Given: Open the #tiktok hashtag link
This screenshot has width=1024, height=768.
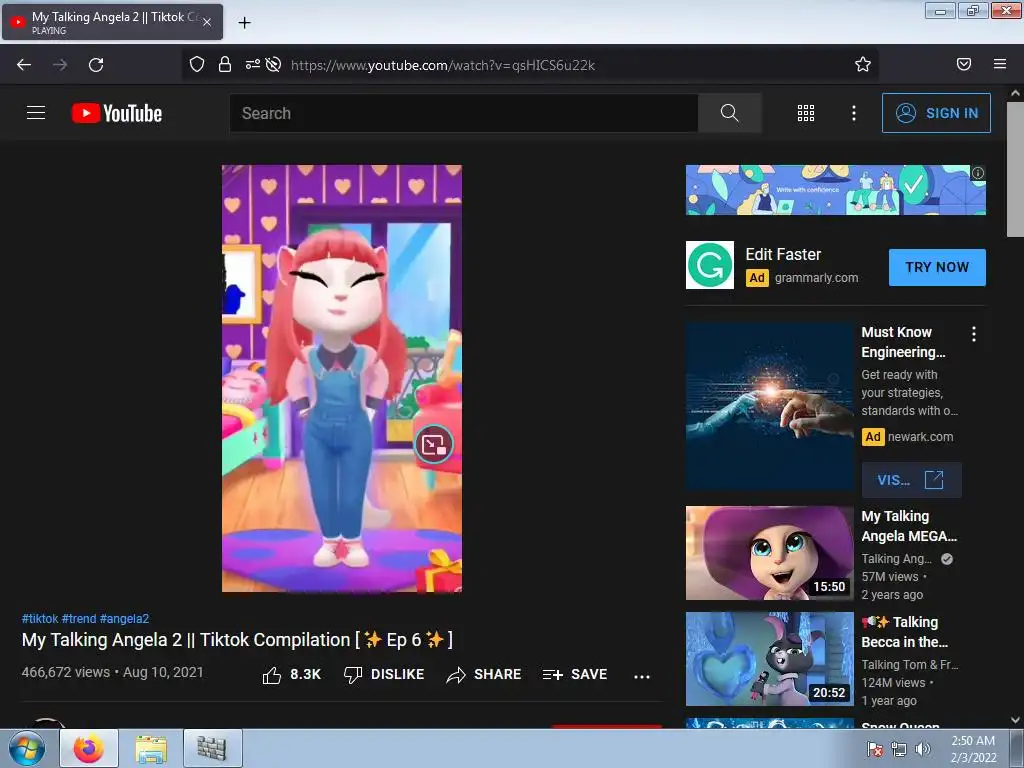Looking at the screenshot, I should (x=40, y=618).
